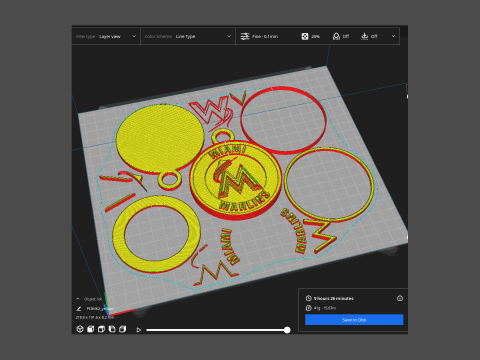Click the 20% infill value
480x360 pixels.
click(315, 36)
